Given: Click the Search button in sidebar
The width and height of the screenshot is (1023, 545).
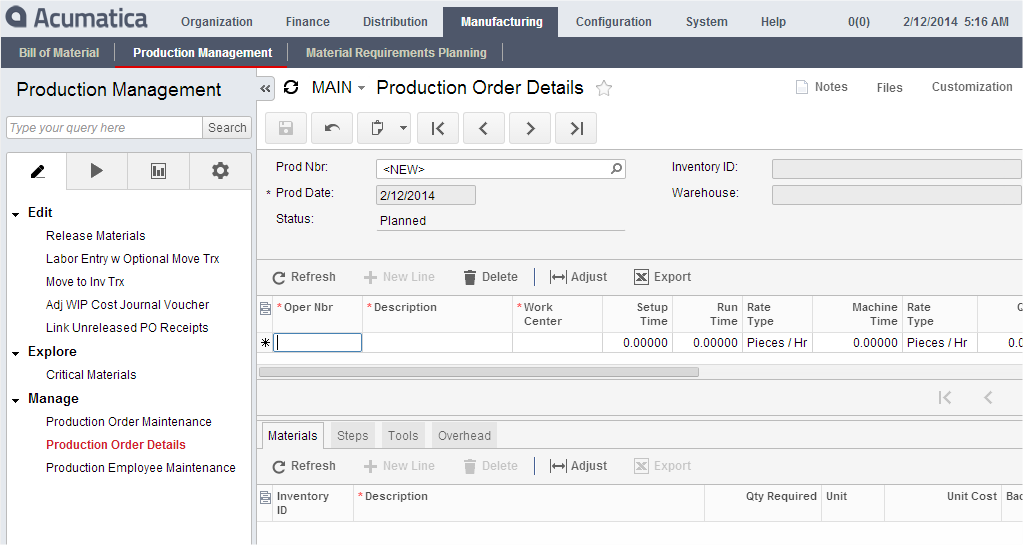Looking at the screenshot, I should point(227,128).
